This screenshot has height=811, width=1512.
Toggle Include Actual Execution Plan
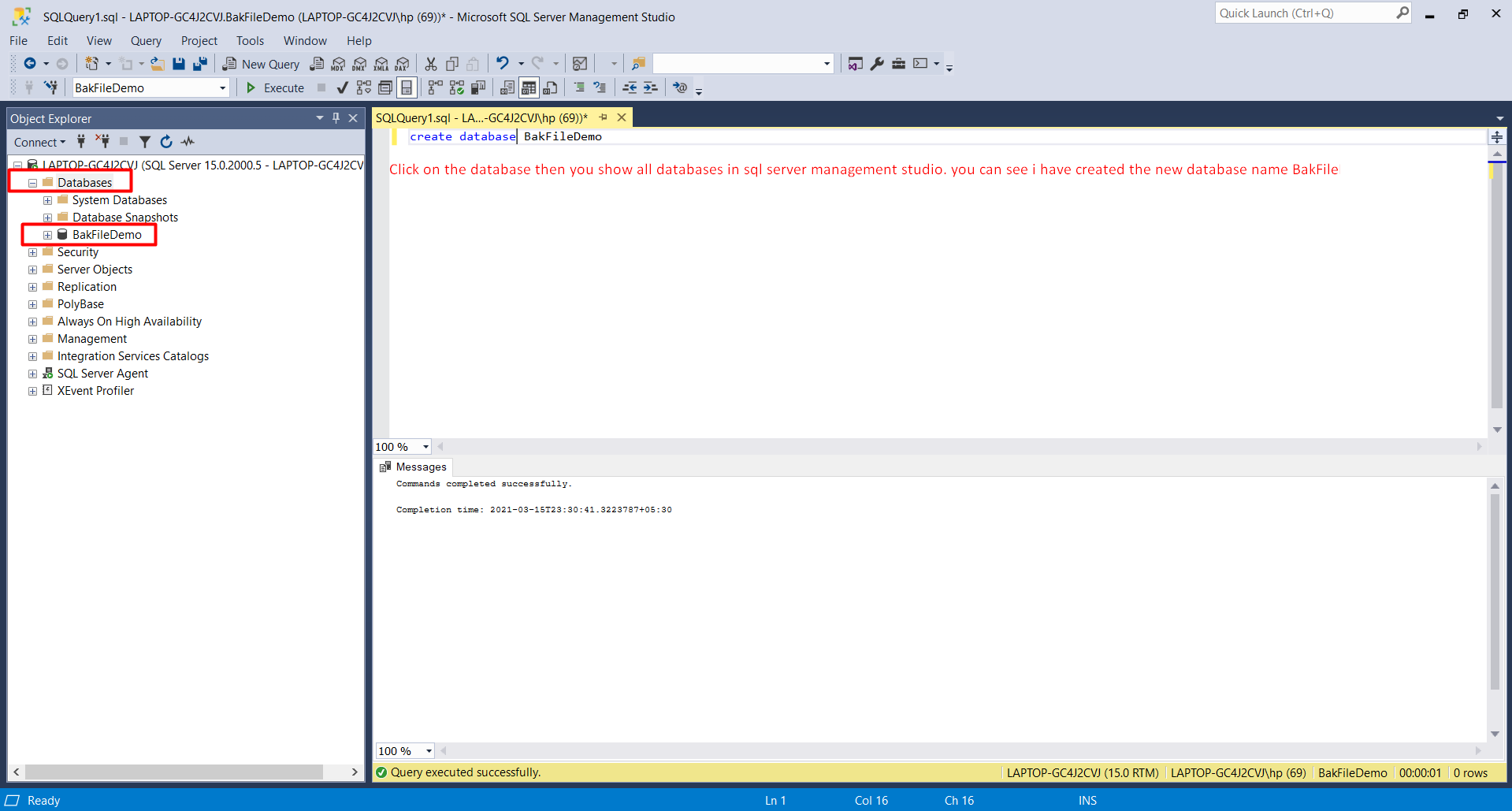(436, 87)
